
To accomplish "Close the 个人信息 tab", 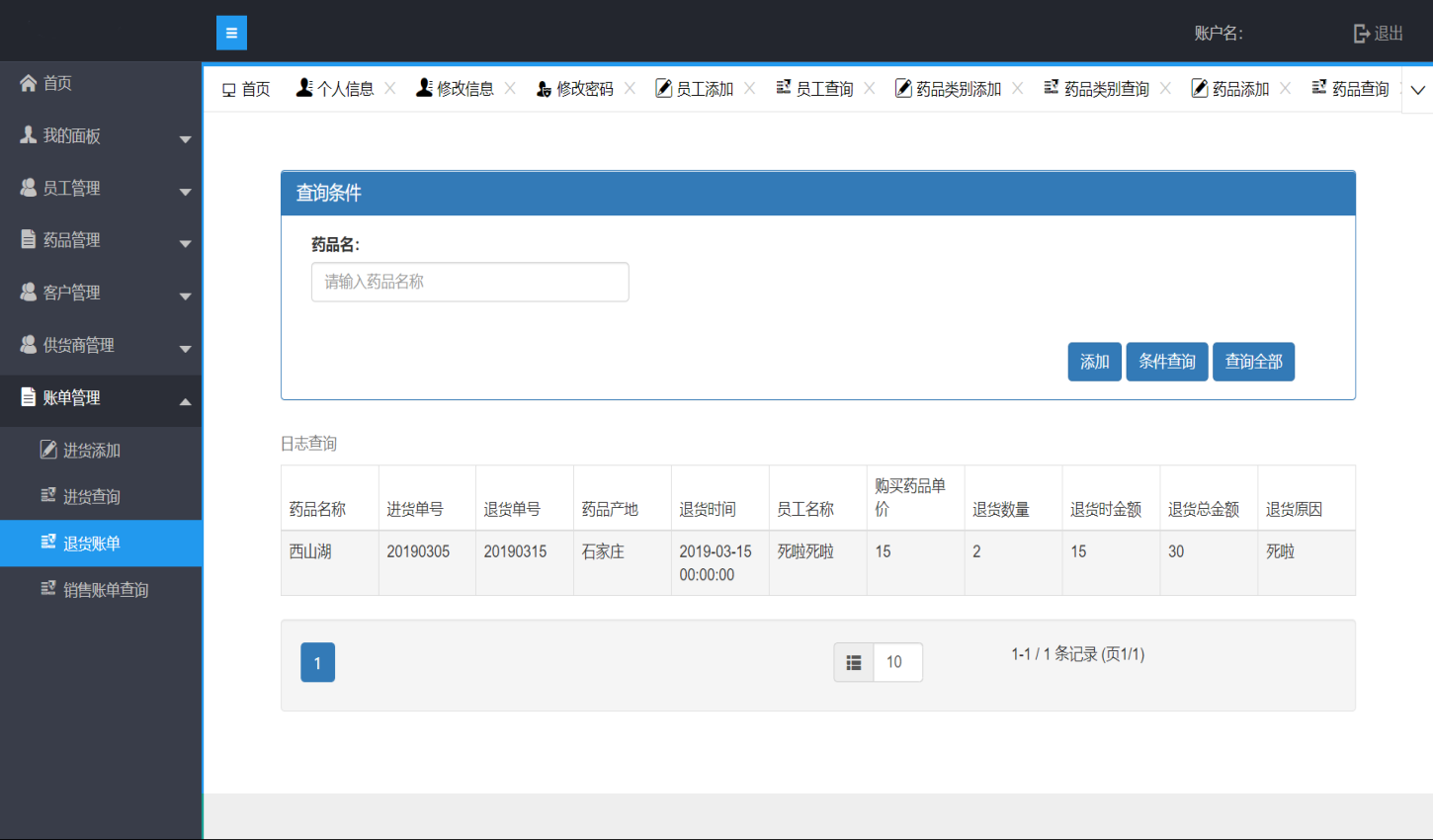I will pos(390,88).
